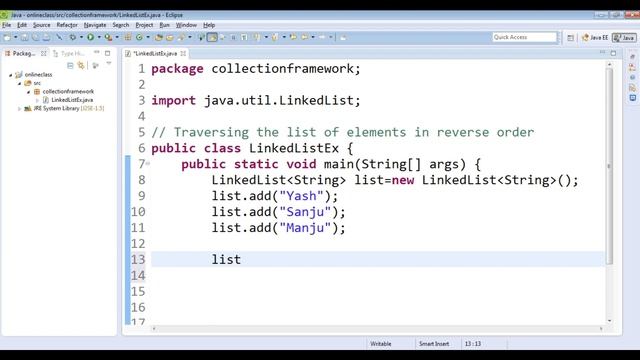Open the Refactor menu
This screenshot has width=640, height=360.
(x=67, y=25)
